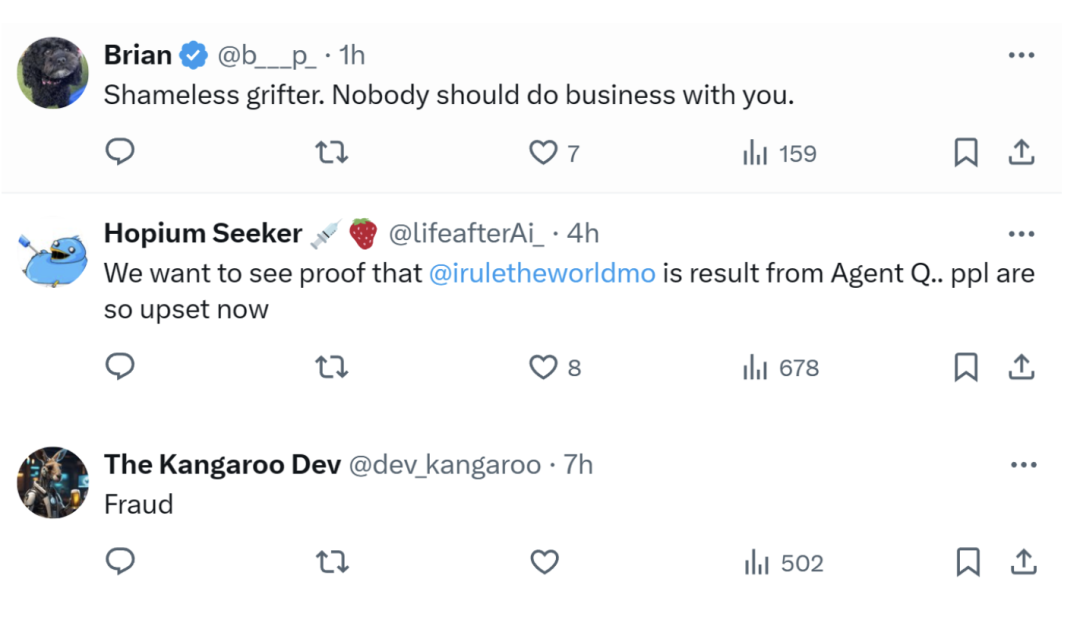The height and width of the screenshot is (623, 1080).
Task: Share Brian's tweet
Action: (1021, 153)
